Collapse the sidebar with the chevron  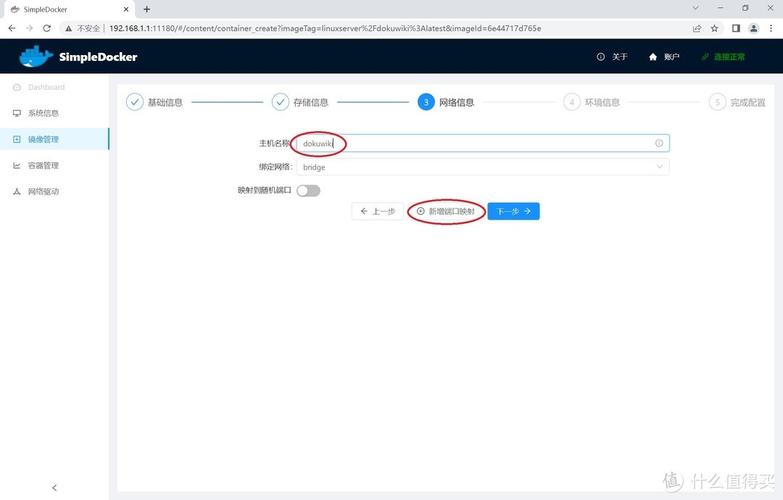tap(54, 488)
